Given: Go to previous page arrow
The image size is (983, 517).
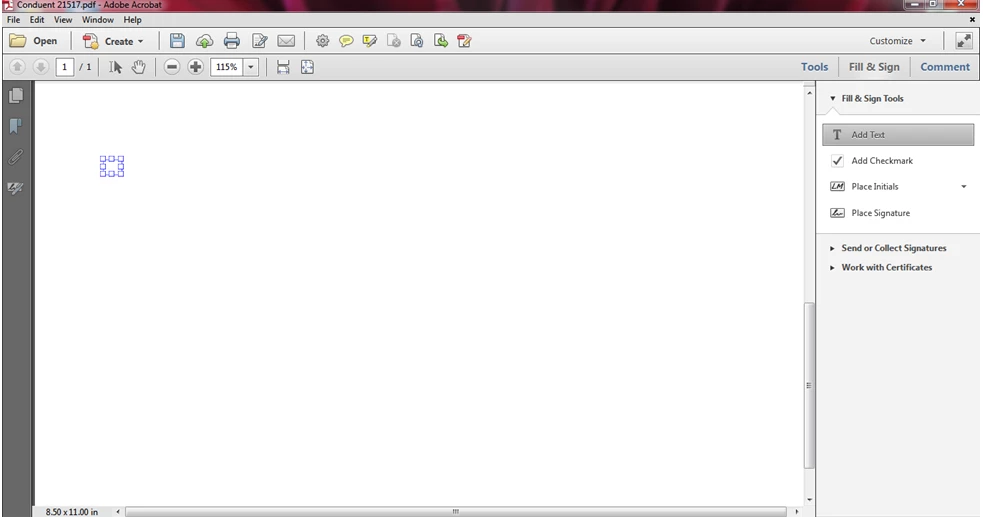Looking at the screenshot, I should click(x=17, y=66).
